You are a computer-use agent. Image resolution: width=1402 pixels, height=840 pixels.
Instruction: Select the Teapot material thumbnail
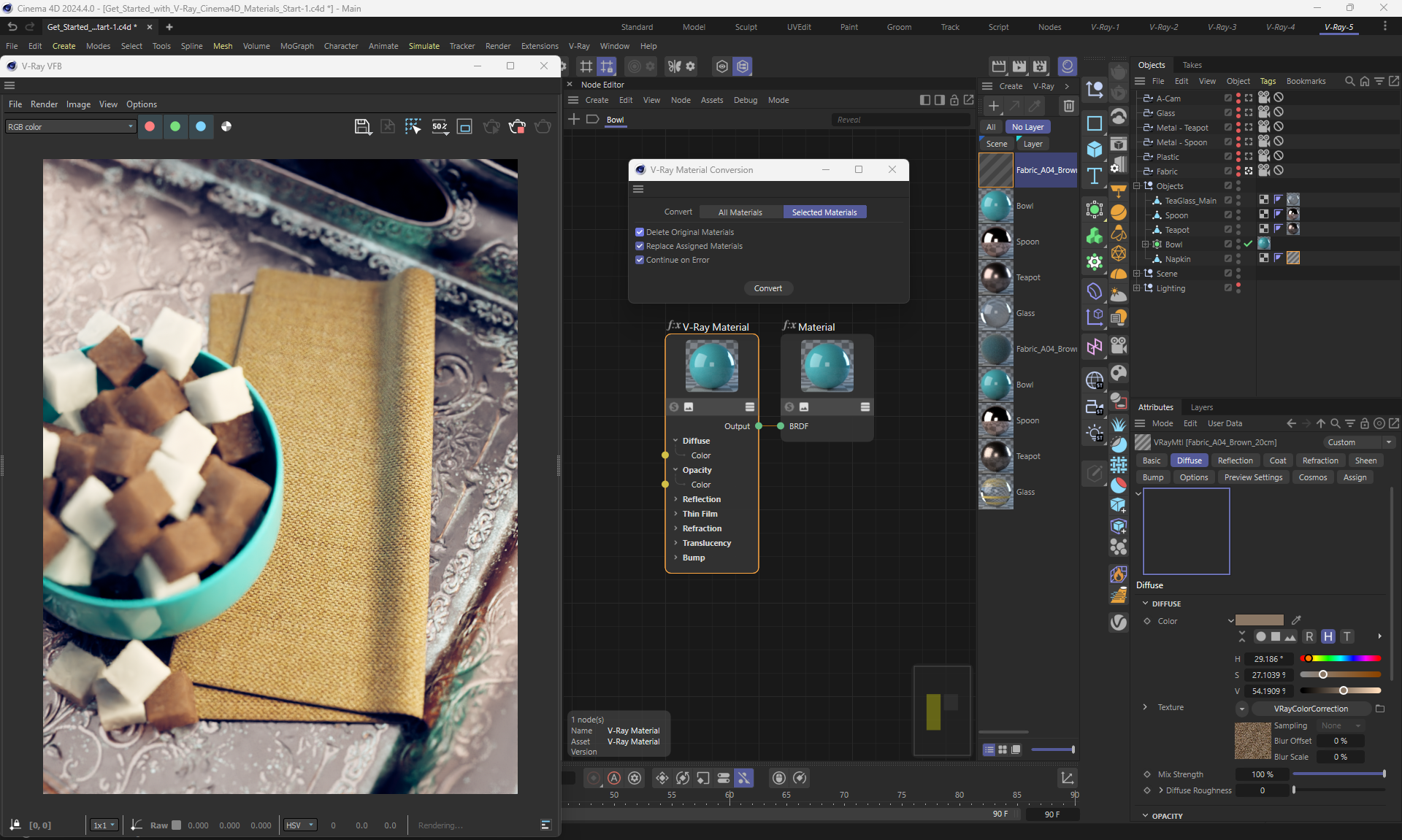coord(995,277)
